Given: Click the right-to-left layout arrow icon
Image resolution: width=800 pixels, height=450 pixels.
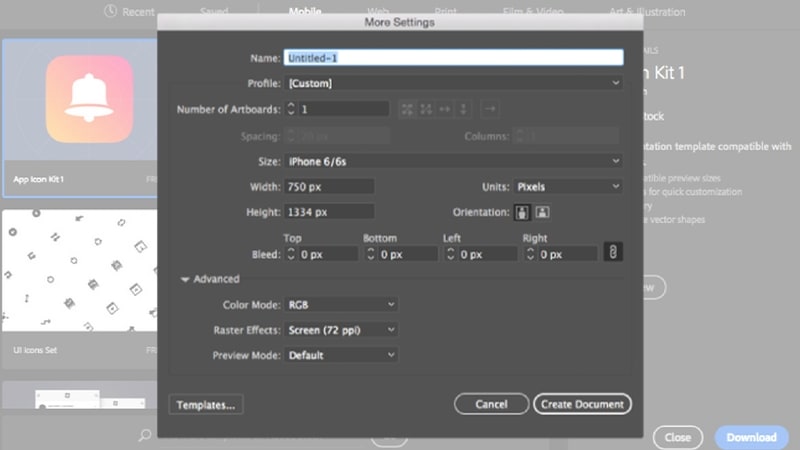Looking at the screenshot, I should pyautogui.click(x=490, y=109).
